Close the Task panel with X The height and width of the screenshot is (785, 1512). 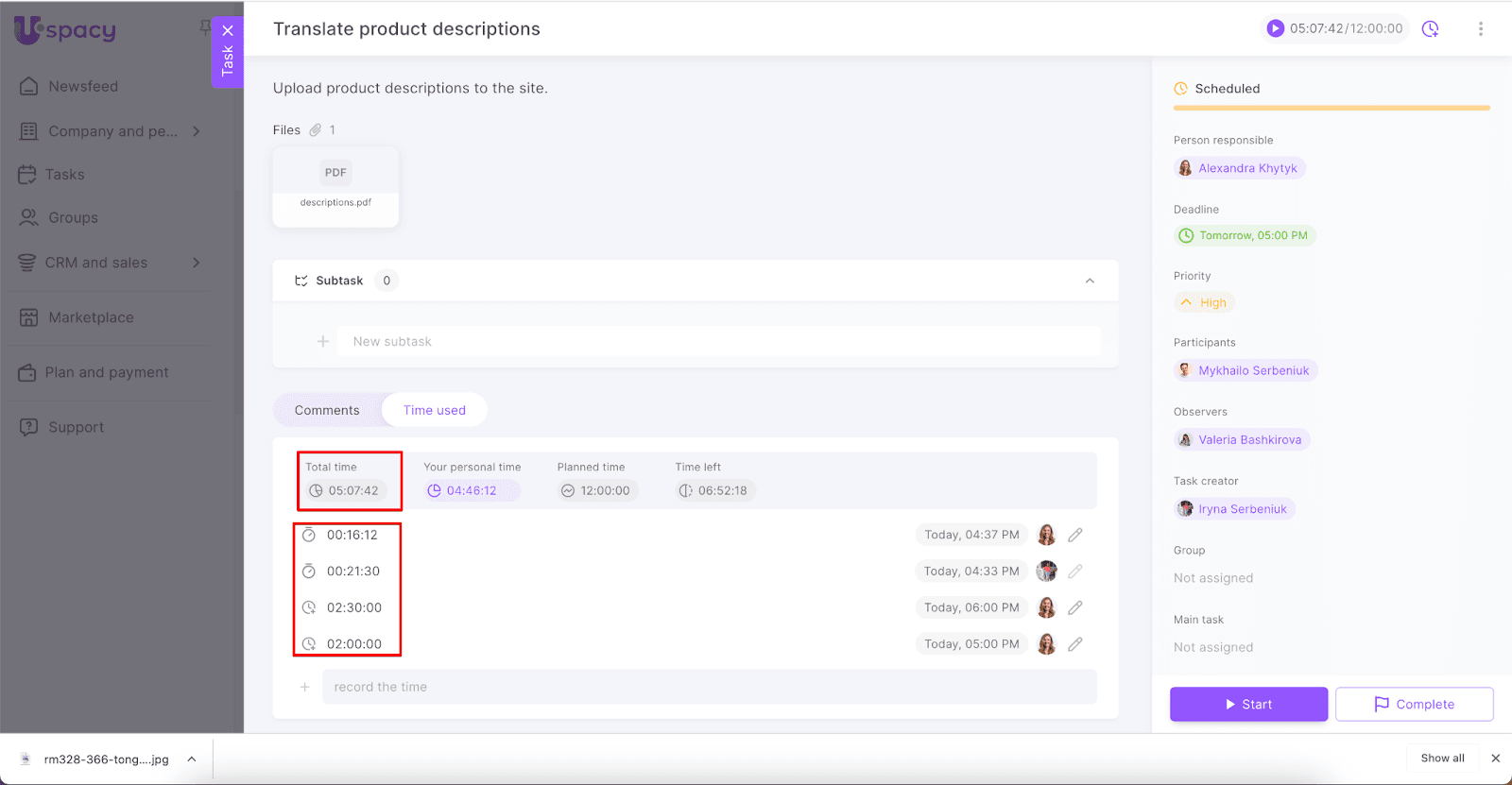click(228, 30)
